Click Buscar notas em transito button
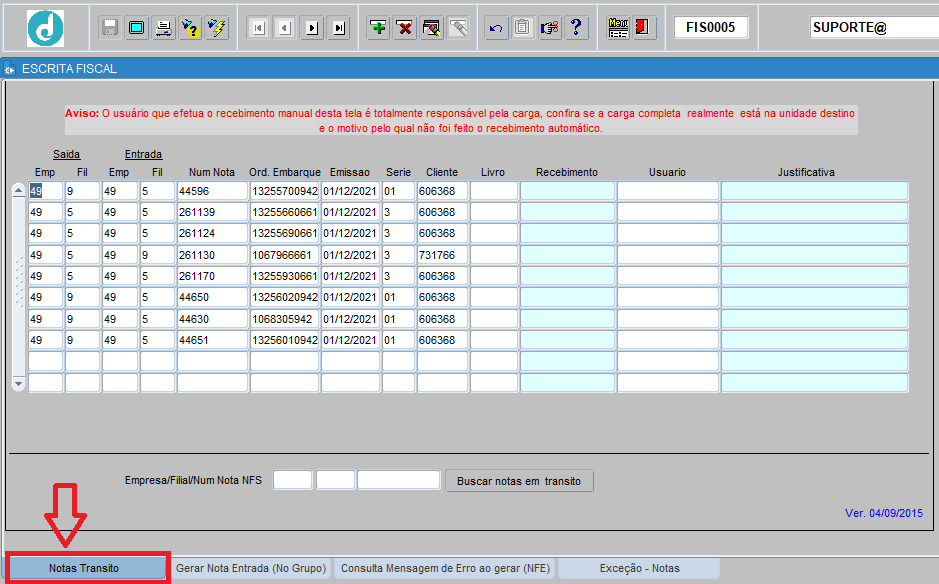Screen dimensions: 939x584 click(519, 481)
